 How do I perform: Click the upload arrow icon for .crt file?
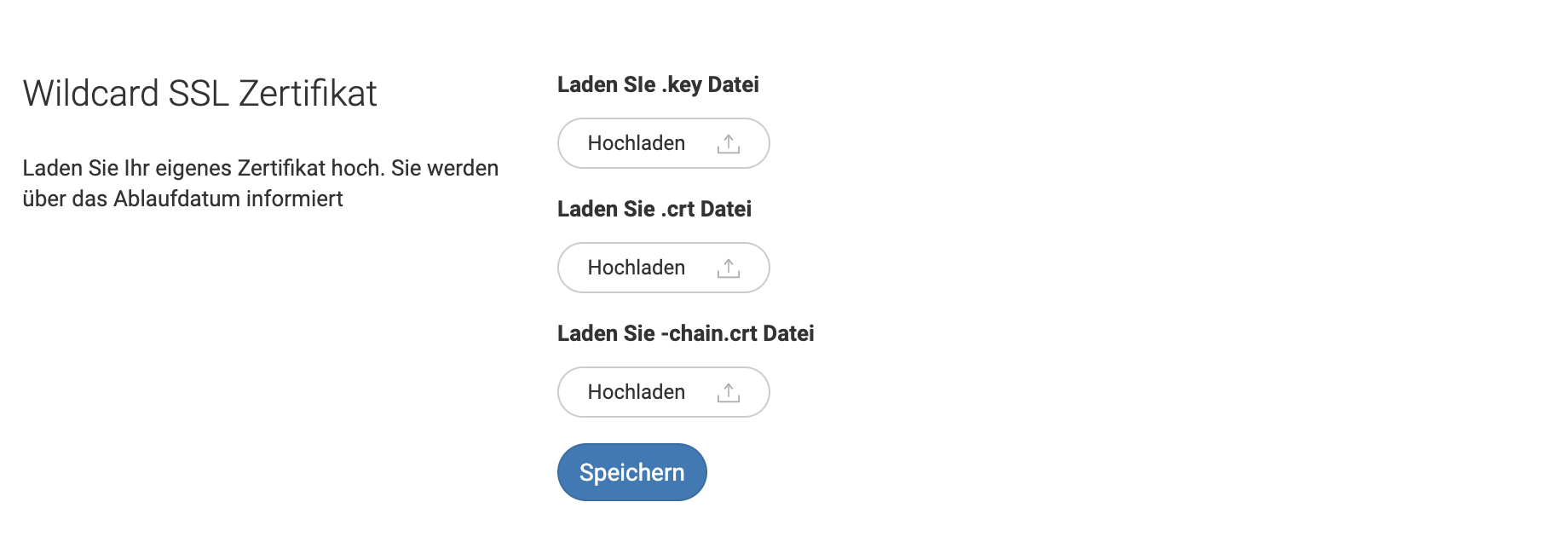click(x=729, y=268)
